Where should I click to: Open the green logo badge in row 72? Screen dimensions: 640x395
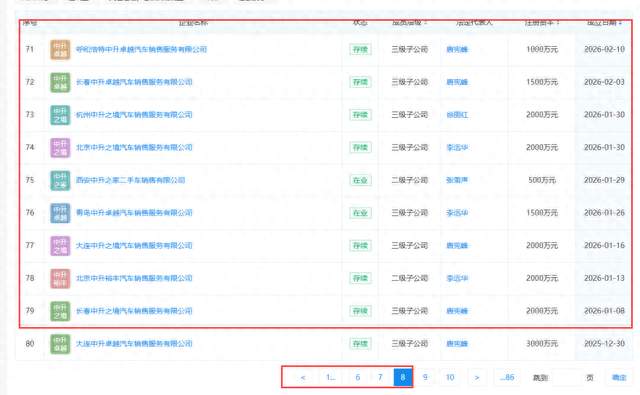click(x=60, y=82)
